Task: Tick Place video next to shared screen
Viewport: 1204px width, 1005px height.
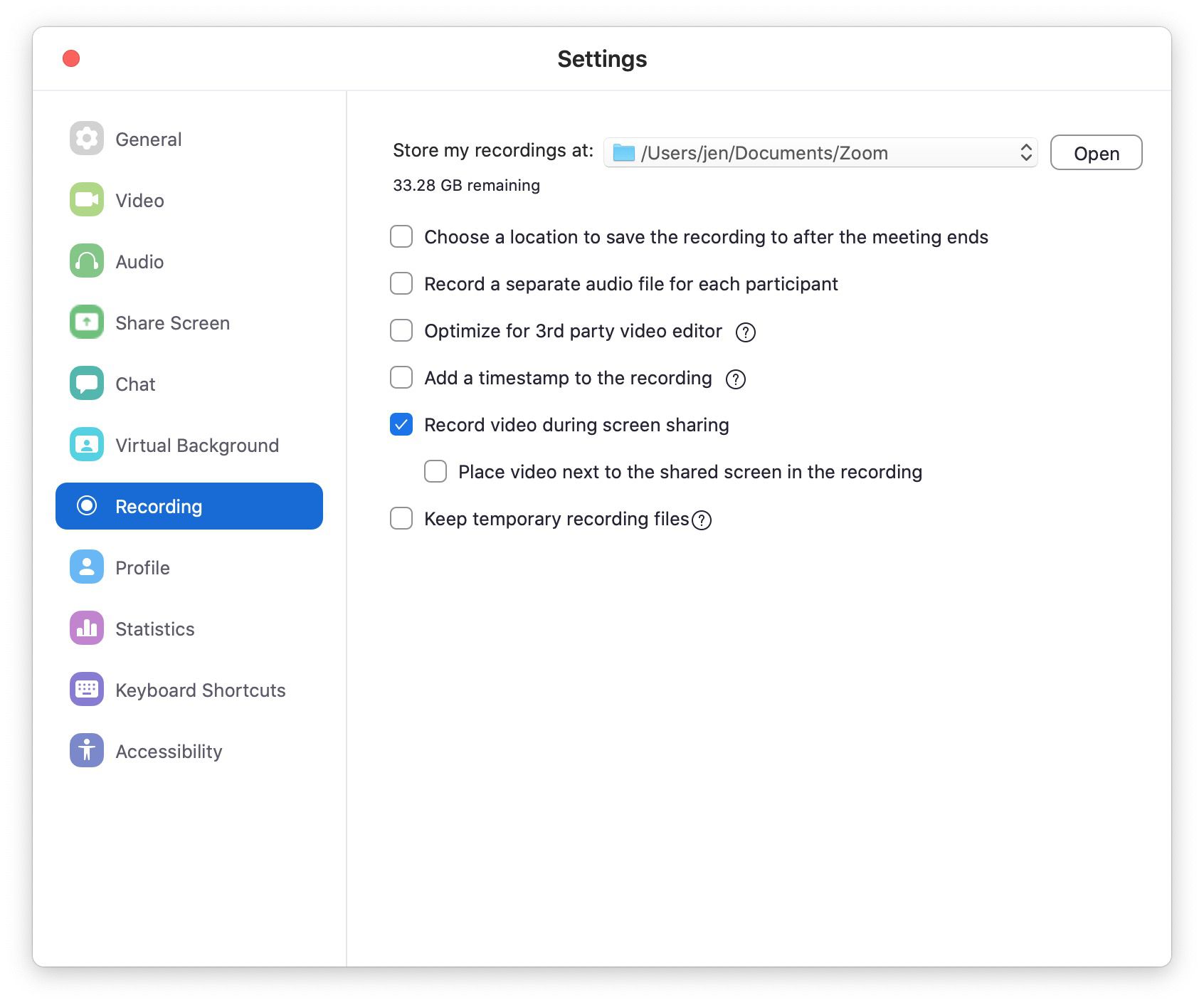Action: pyautogui.click(x=435, y=471)
